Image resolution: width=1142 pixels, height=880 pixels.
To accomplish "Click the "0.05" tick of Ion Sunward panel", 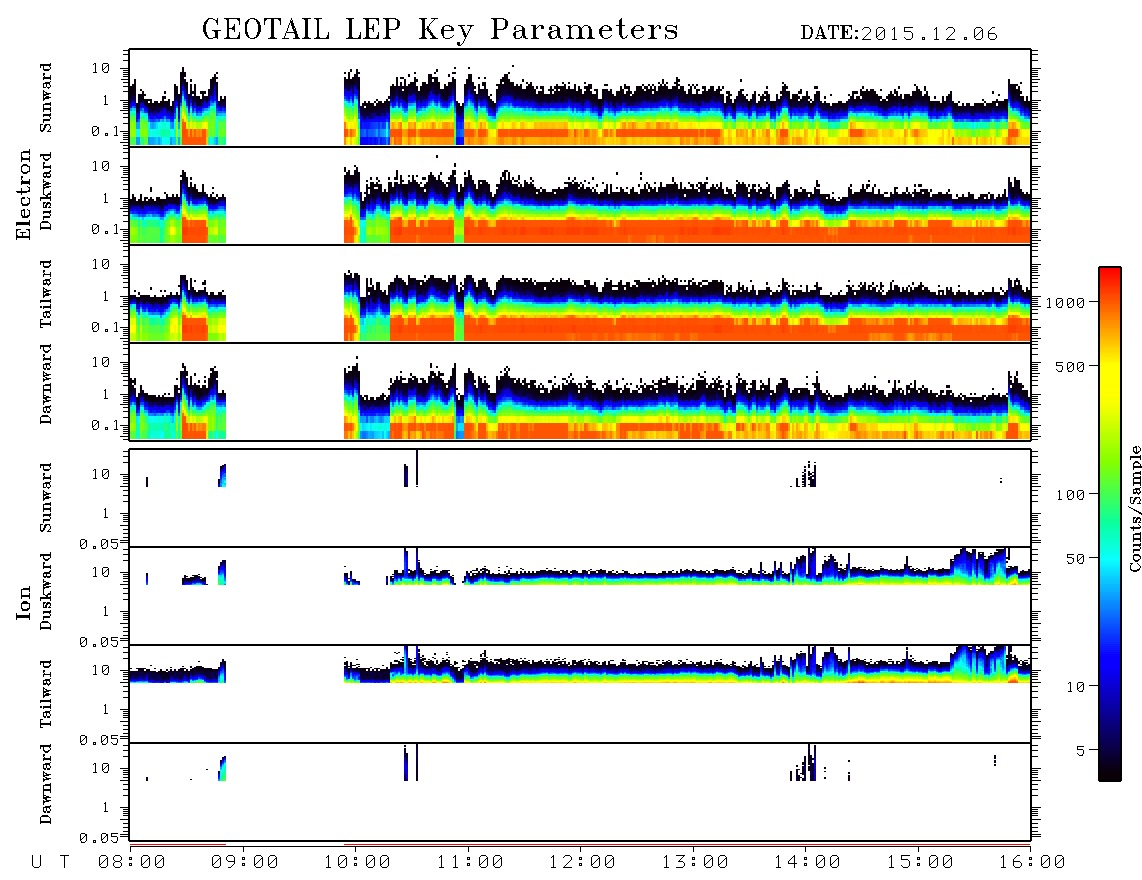I will (x=98, y=543).
